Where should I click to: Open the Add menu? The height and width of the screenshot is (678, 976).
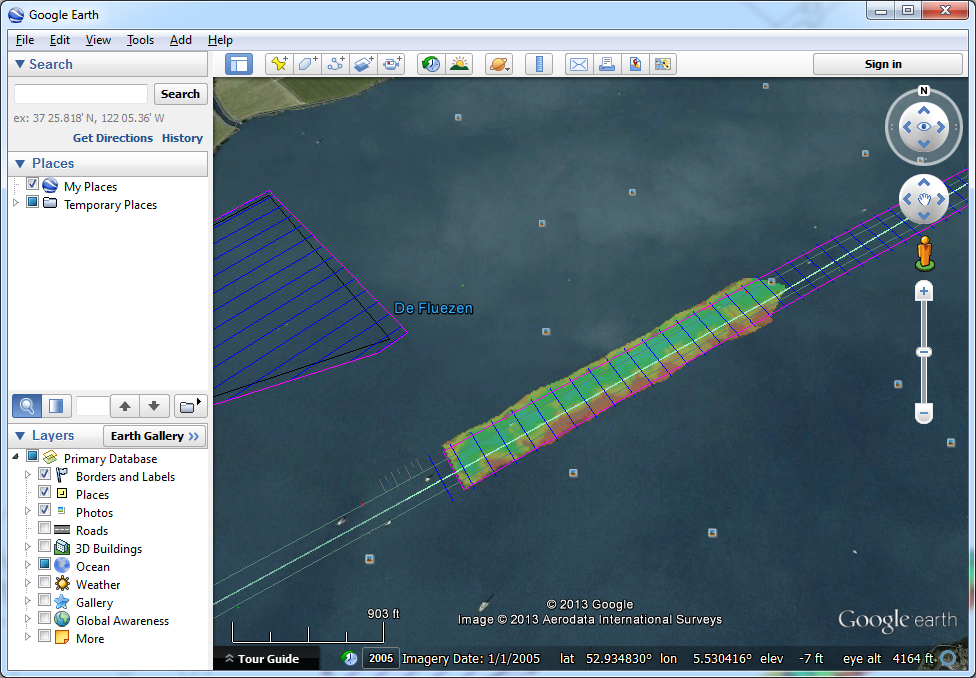coord(181,40)
